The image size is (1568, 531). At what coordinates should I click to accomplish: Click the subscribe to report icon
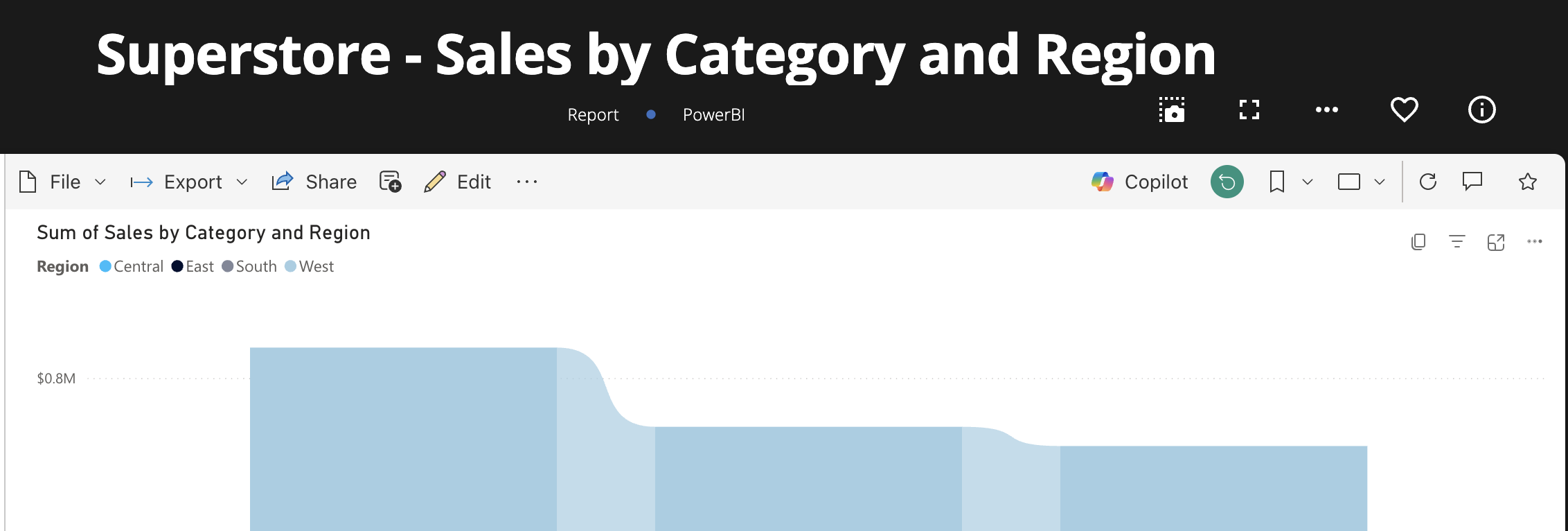coord(391,182)
